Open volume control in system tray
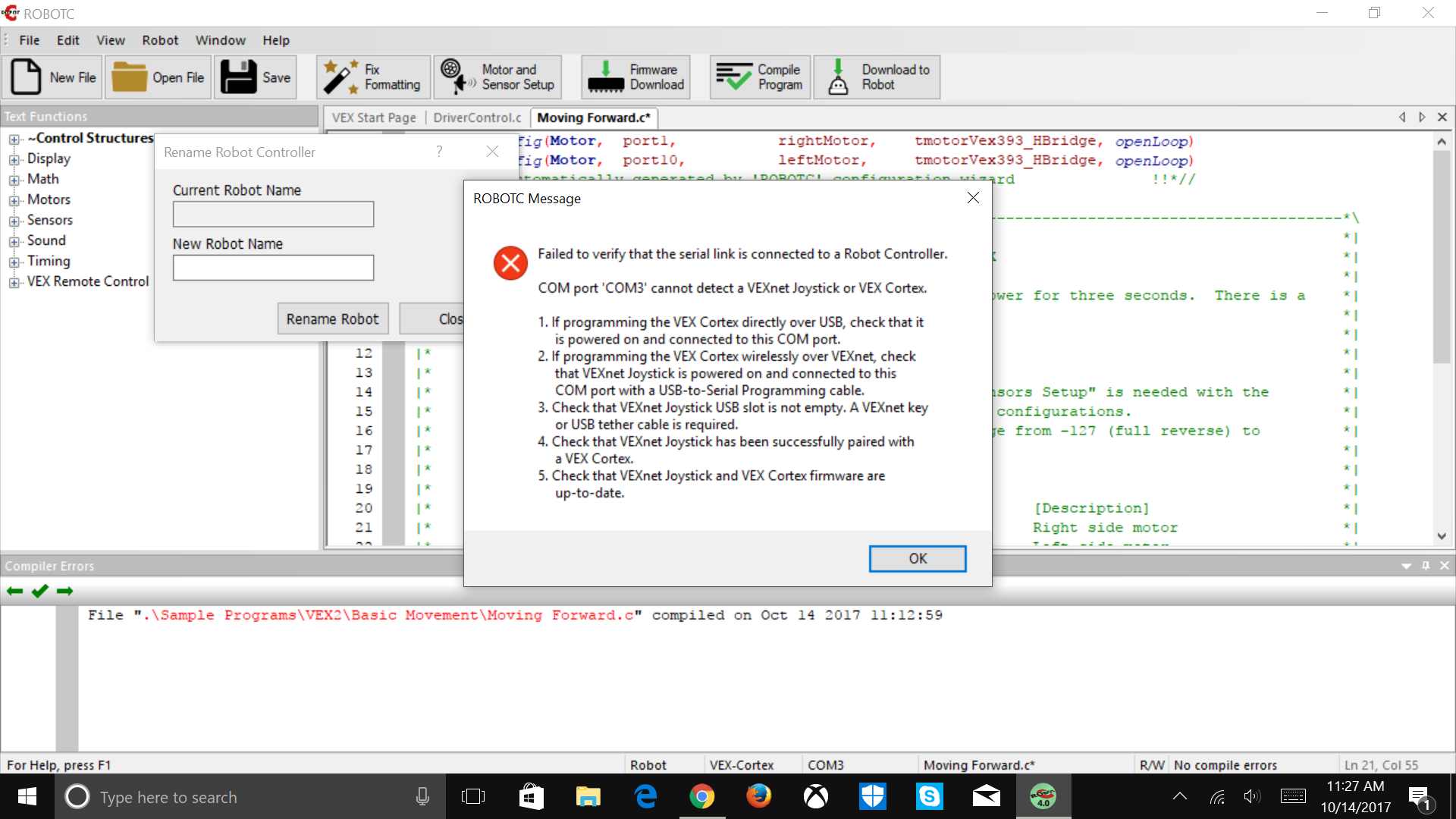The image size is (1456, 819). coord(1252,796)
